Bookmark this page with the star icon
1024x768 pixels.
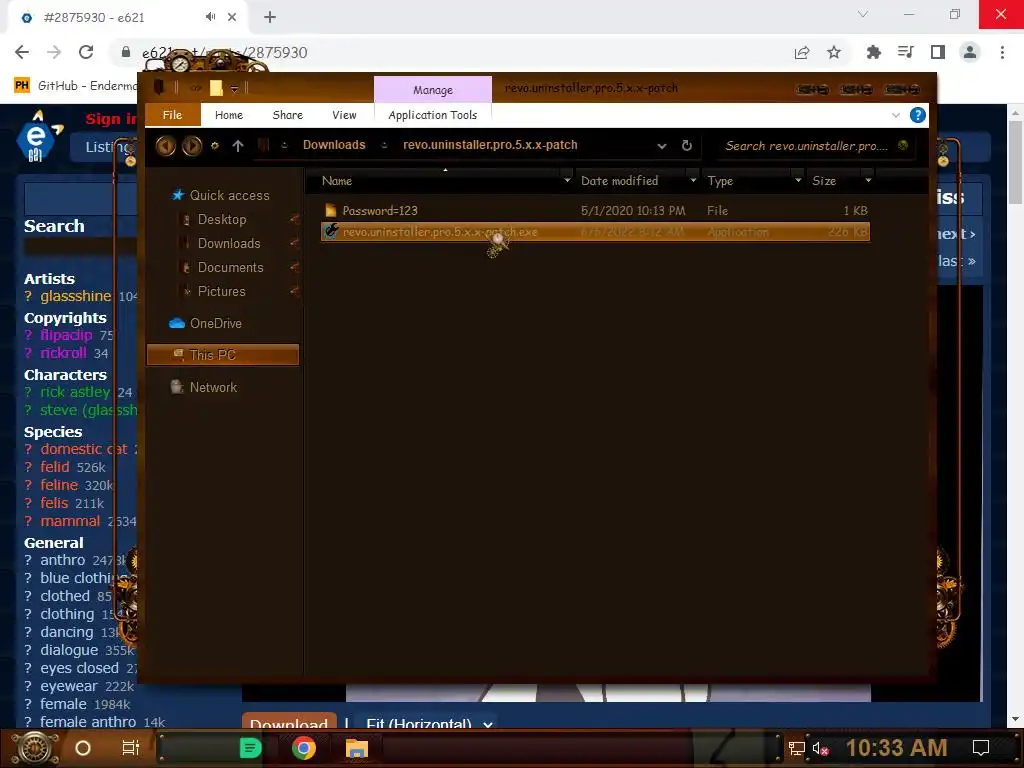[834, 52]
